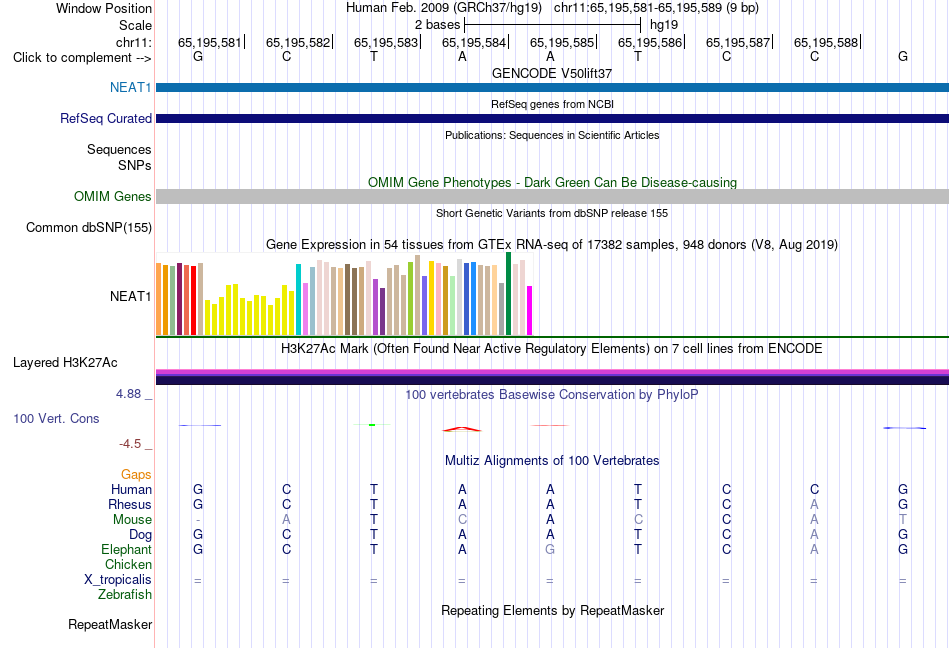The height and width of the screenshot is (648, 950).
Task: Click the Elephant G mismatch in the fifth column
Action: point(550,549)
